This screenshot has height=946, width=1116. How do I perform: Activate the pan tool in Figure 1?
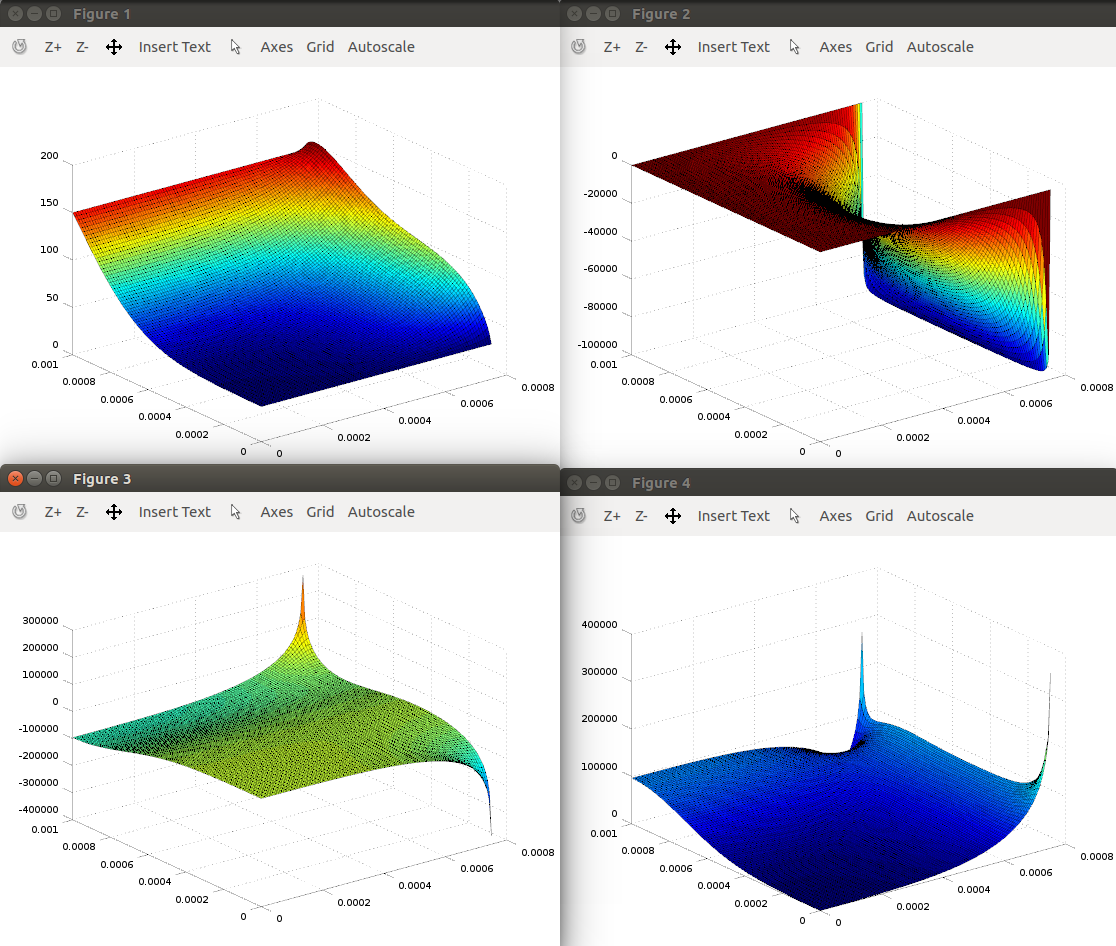point(114,47)
